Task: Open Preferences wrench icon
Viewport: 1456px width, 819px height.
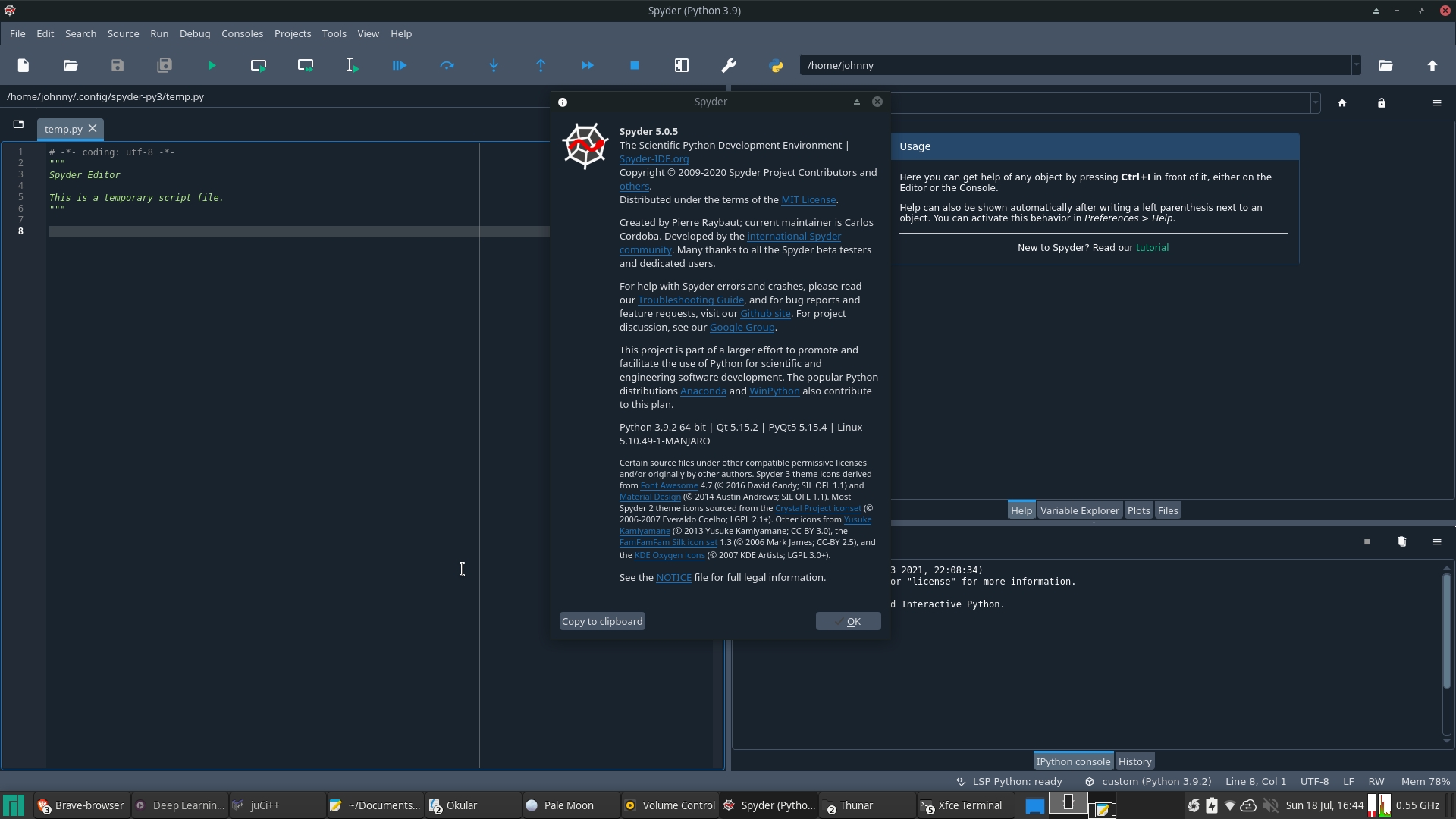Action: click(729, 65)
